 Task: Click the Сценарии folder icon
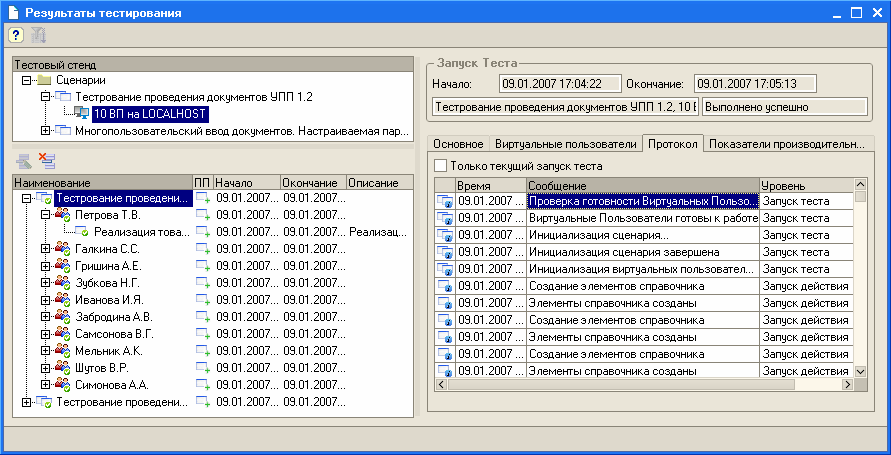point(44,81)
